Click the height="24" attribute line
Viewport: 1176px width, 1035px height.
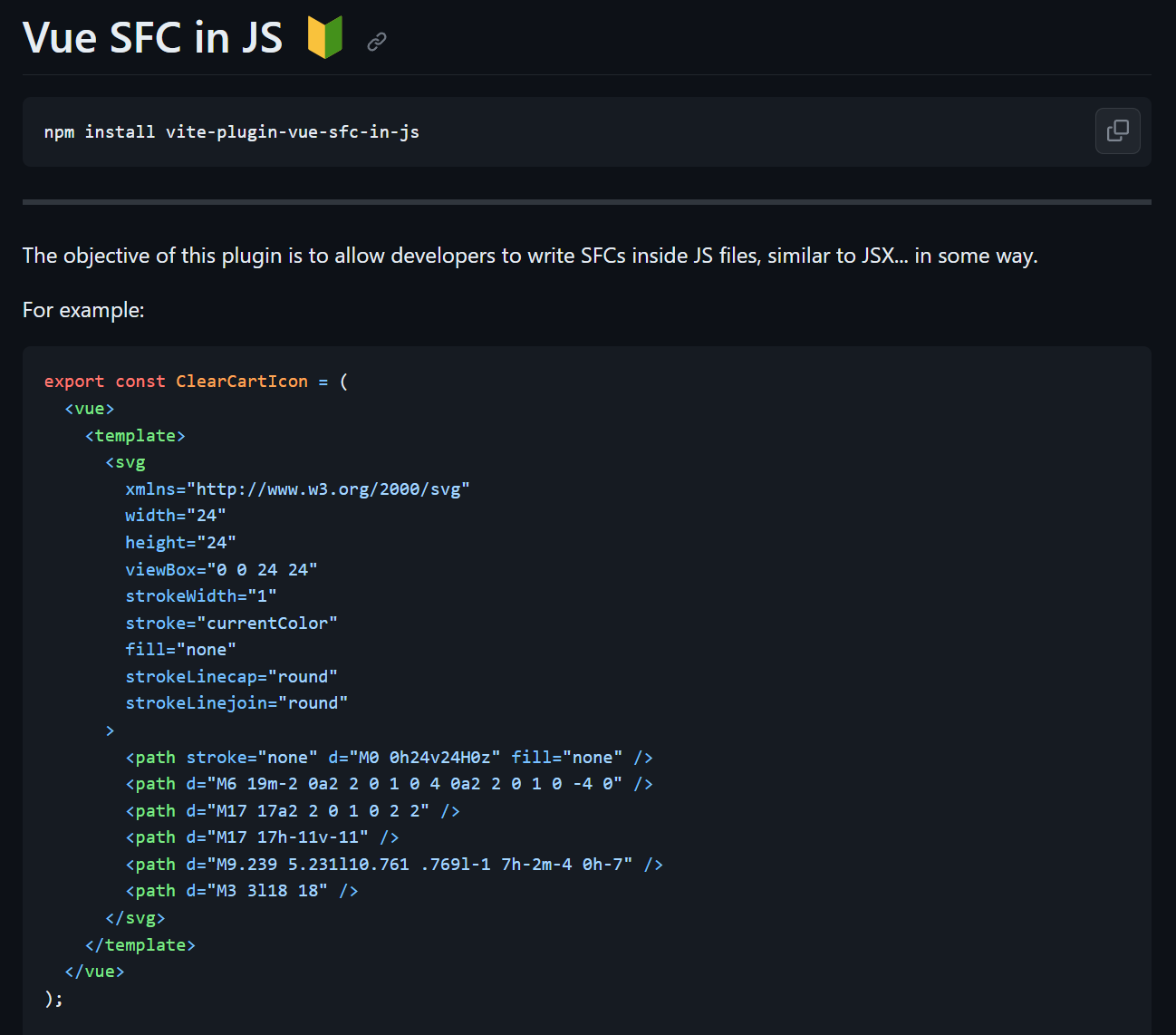point(180,543)
